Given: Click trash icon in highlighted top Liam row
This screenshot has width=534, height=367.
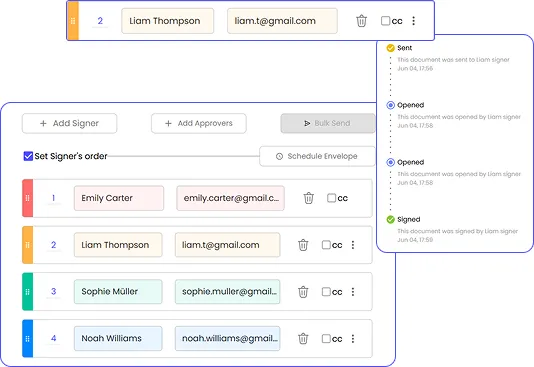Looking at the screenshot, I should pyautogui.click(x=361, y=21).
